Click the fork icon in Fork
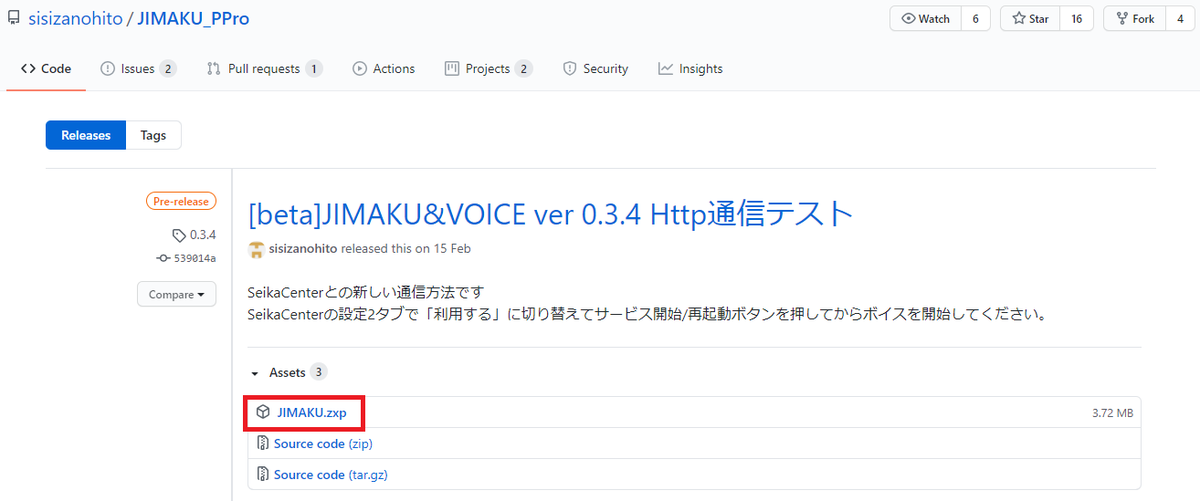1200x501 pixels. pos(1121,19)
